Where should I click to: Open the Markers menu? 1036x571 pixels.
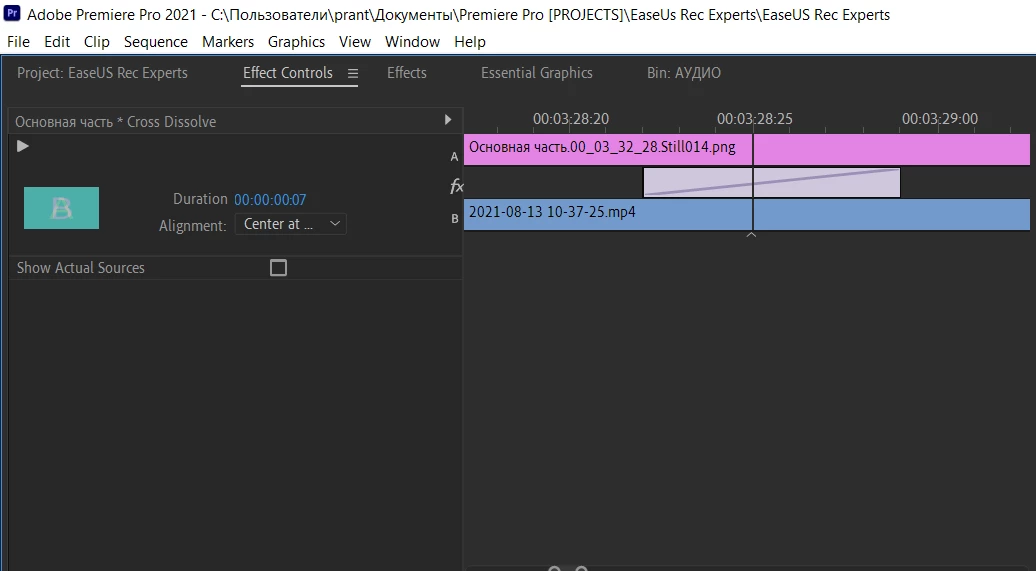(x=228, y=42)
